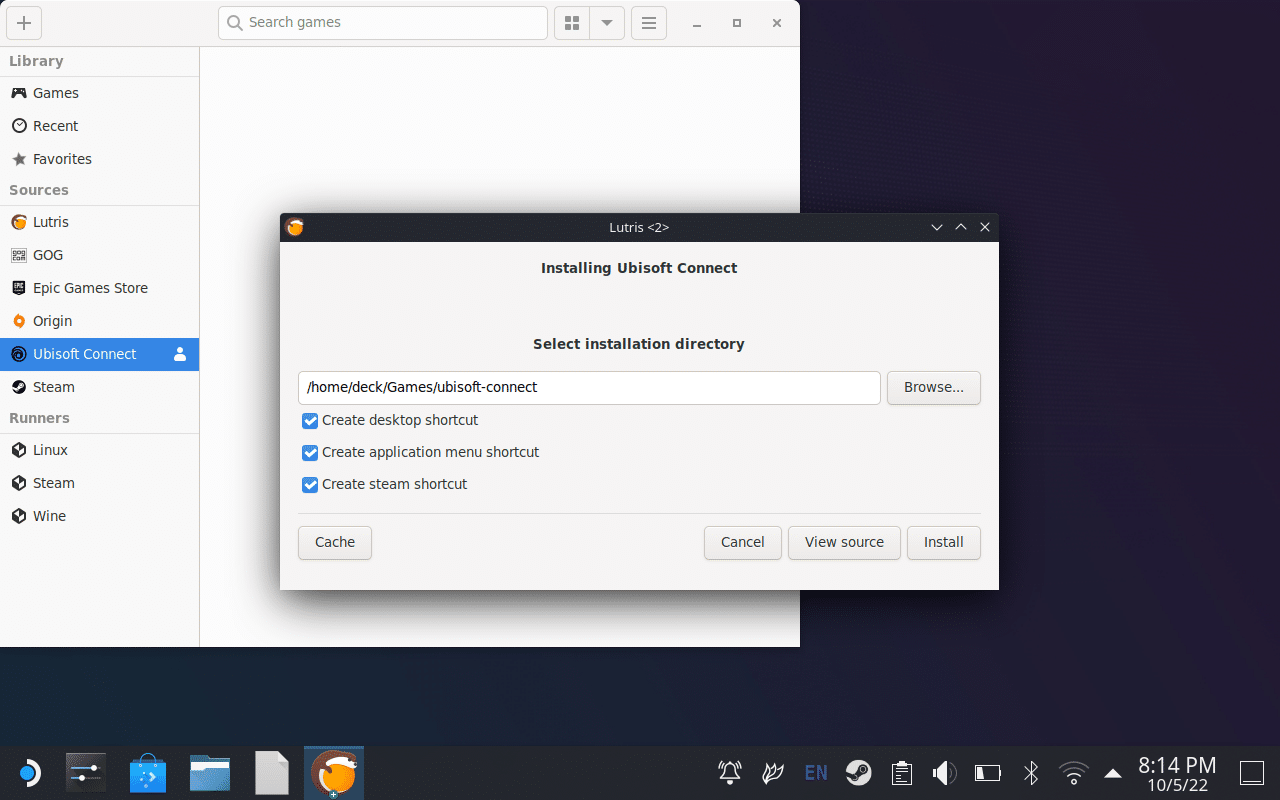Maximize the Lutris <2> installer dialog
Screen dimensions: 1280x800
click(x=961, y=227)
